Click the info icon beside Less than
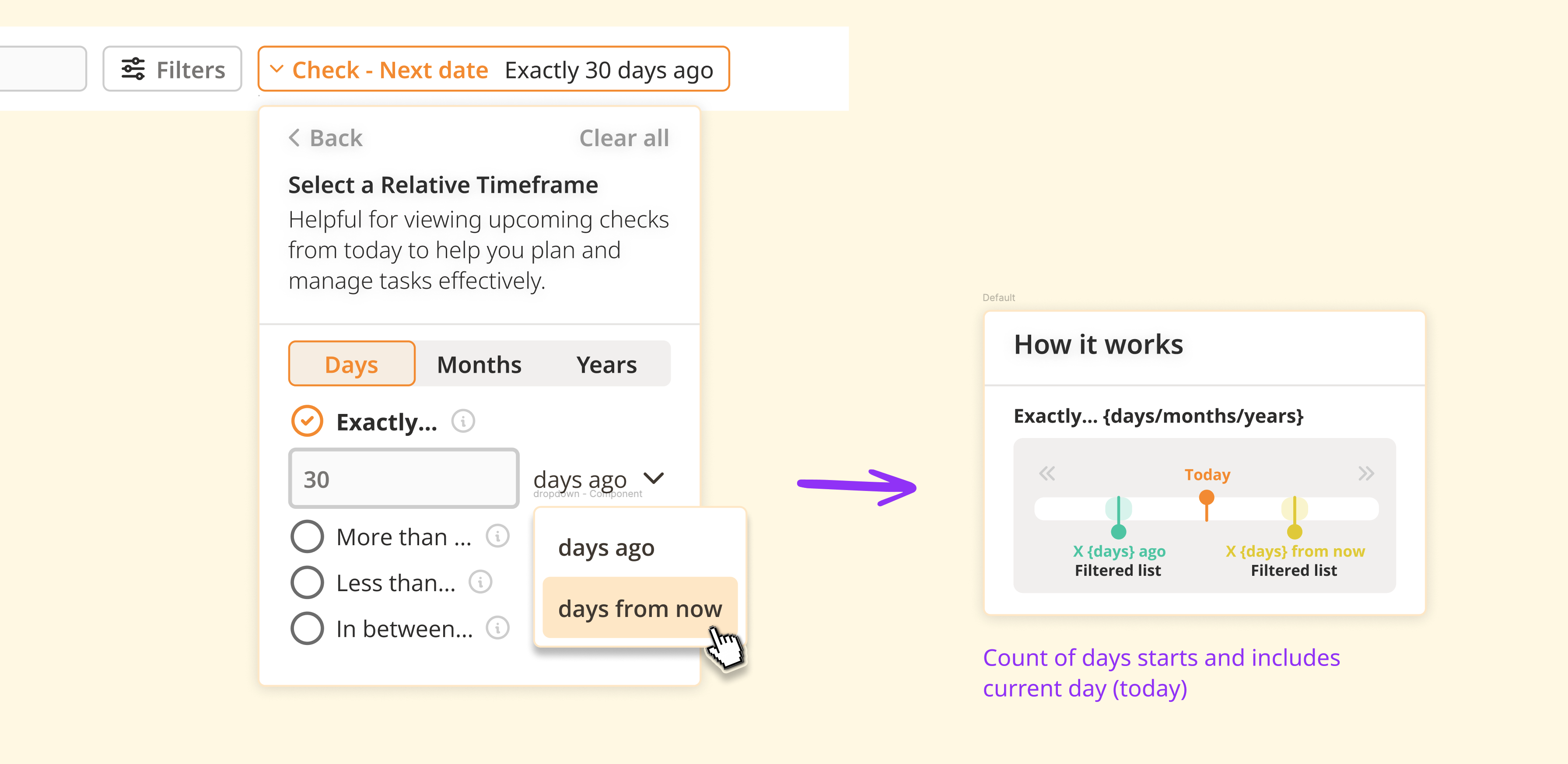The height and width of the screenshot is (764, 1568). [480, 582]
